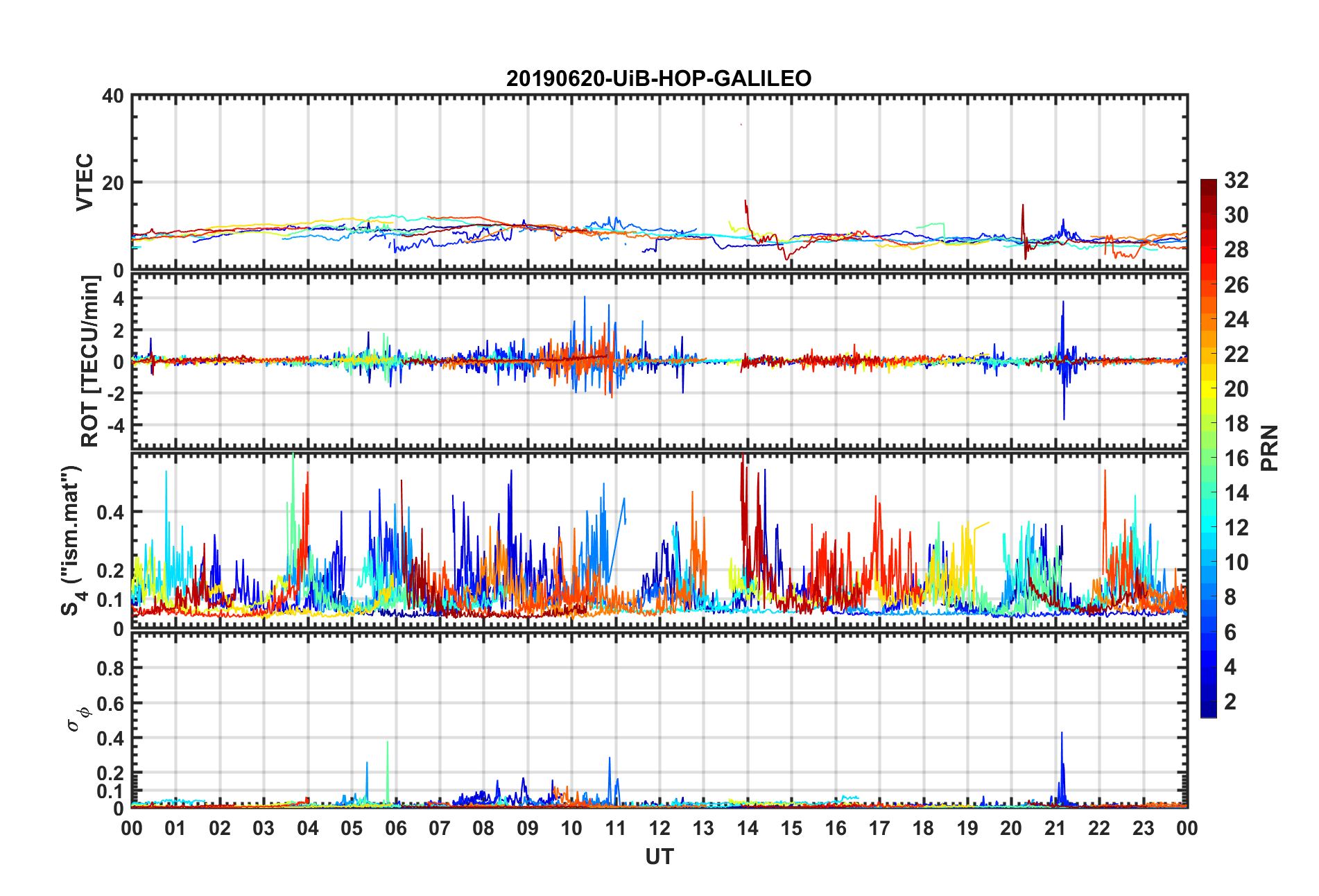
Task: Pick yellow colorbar segment at 20
Action: click(1208, 389)
